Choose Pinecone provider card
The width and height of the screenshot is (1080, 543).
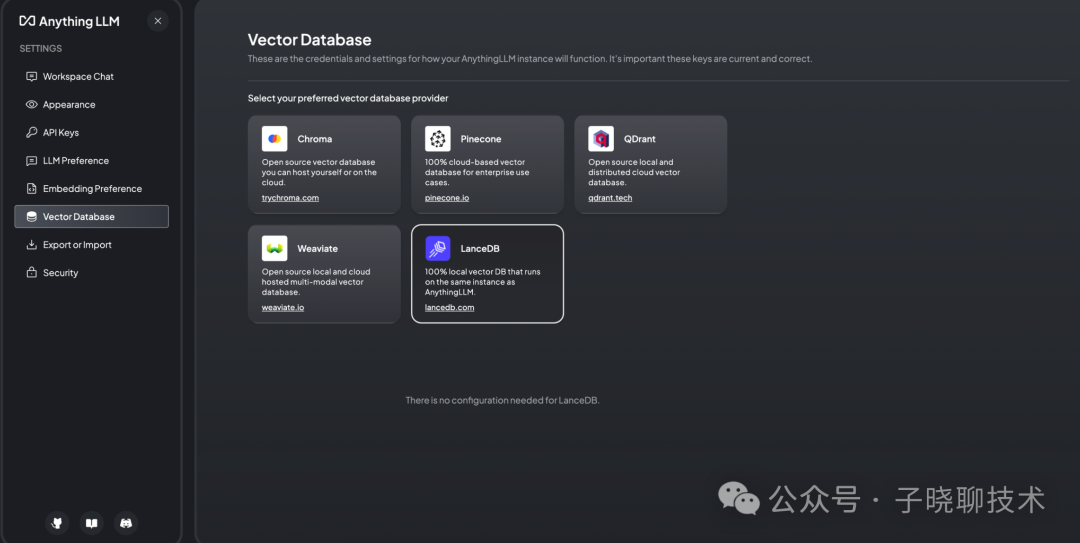pos(488,164)
